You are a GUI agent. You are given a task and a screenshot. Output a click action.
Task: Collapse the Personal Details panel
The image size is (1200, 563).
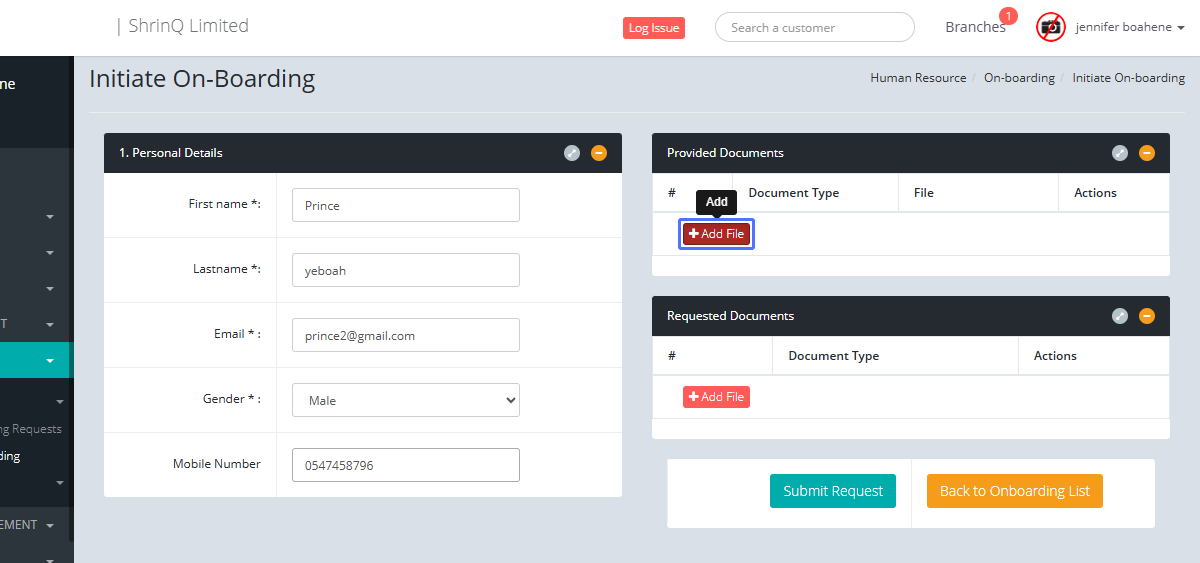point(598,153)
